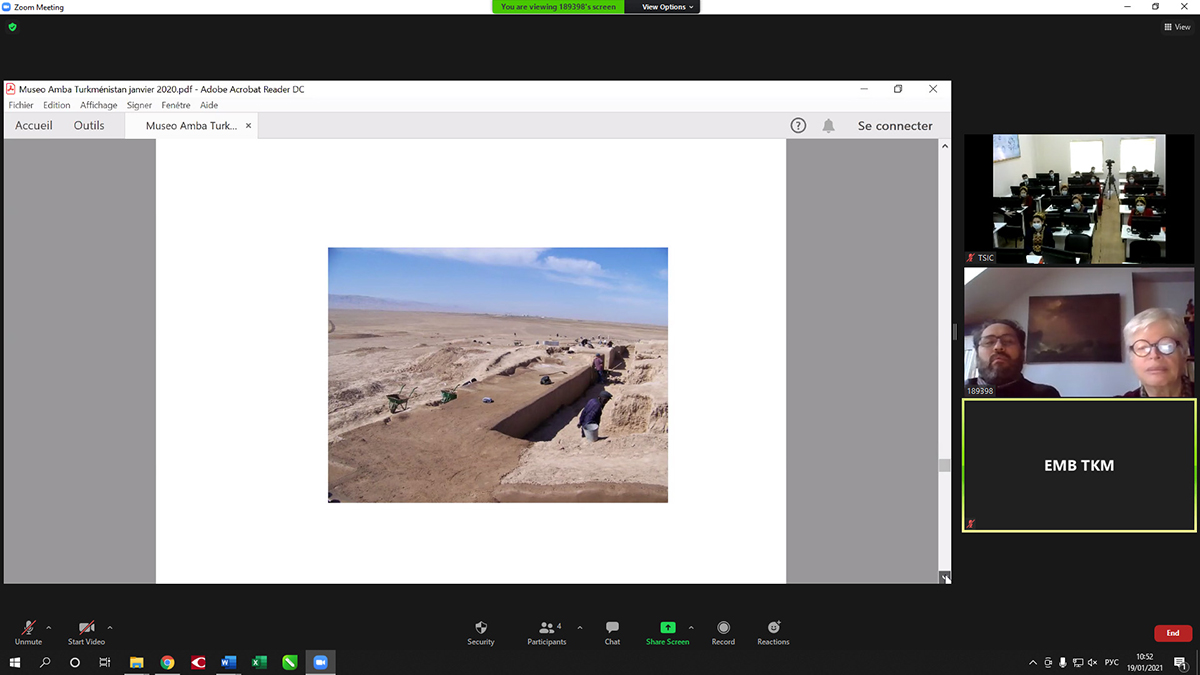Open the Share Screen options arrow
The width and height of the screenshot is (1200, 675).
point(691,628)
